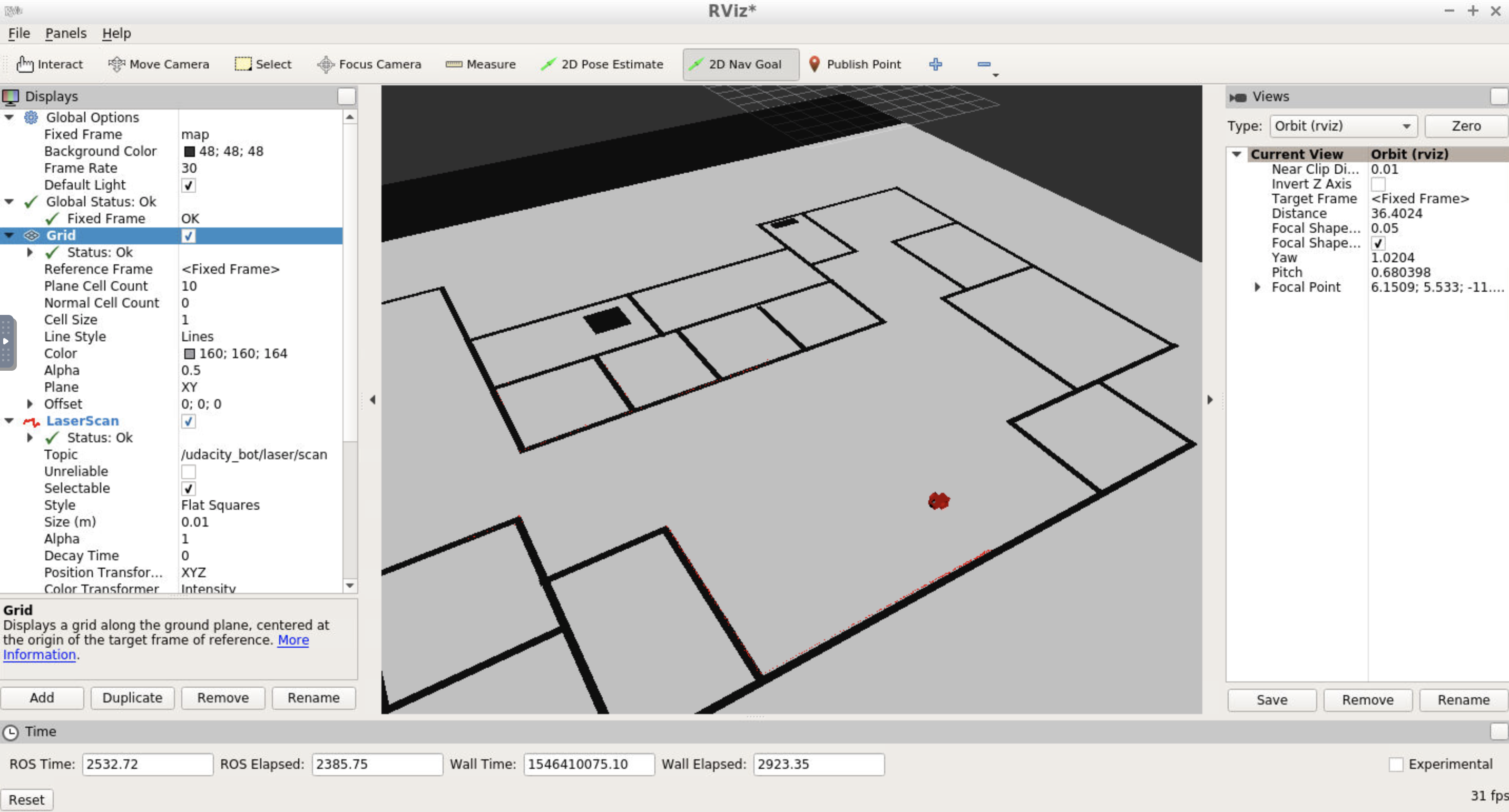The image size is (1509, 812).
Task: Activate the Move Camera tool
Action: [x=159, y=64]
